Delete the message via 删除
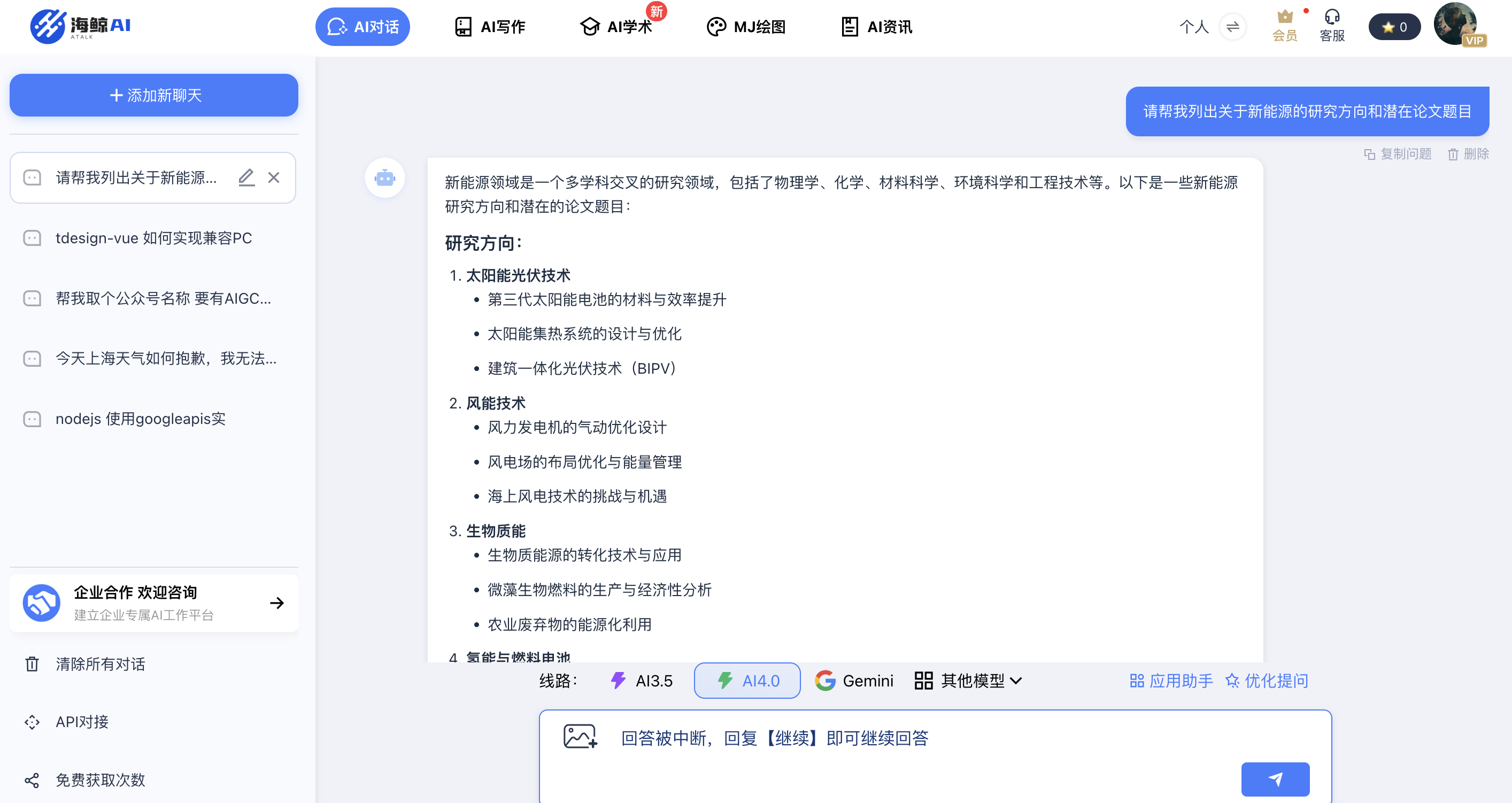Viewport: 1512px width, 803px height. tap(1468, 154)
